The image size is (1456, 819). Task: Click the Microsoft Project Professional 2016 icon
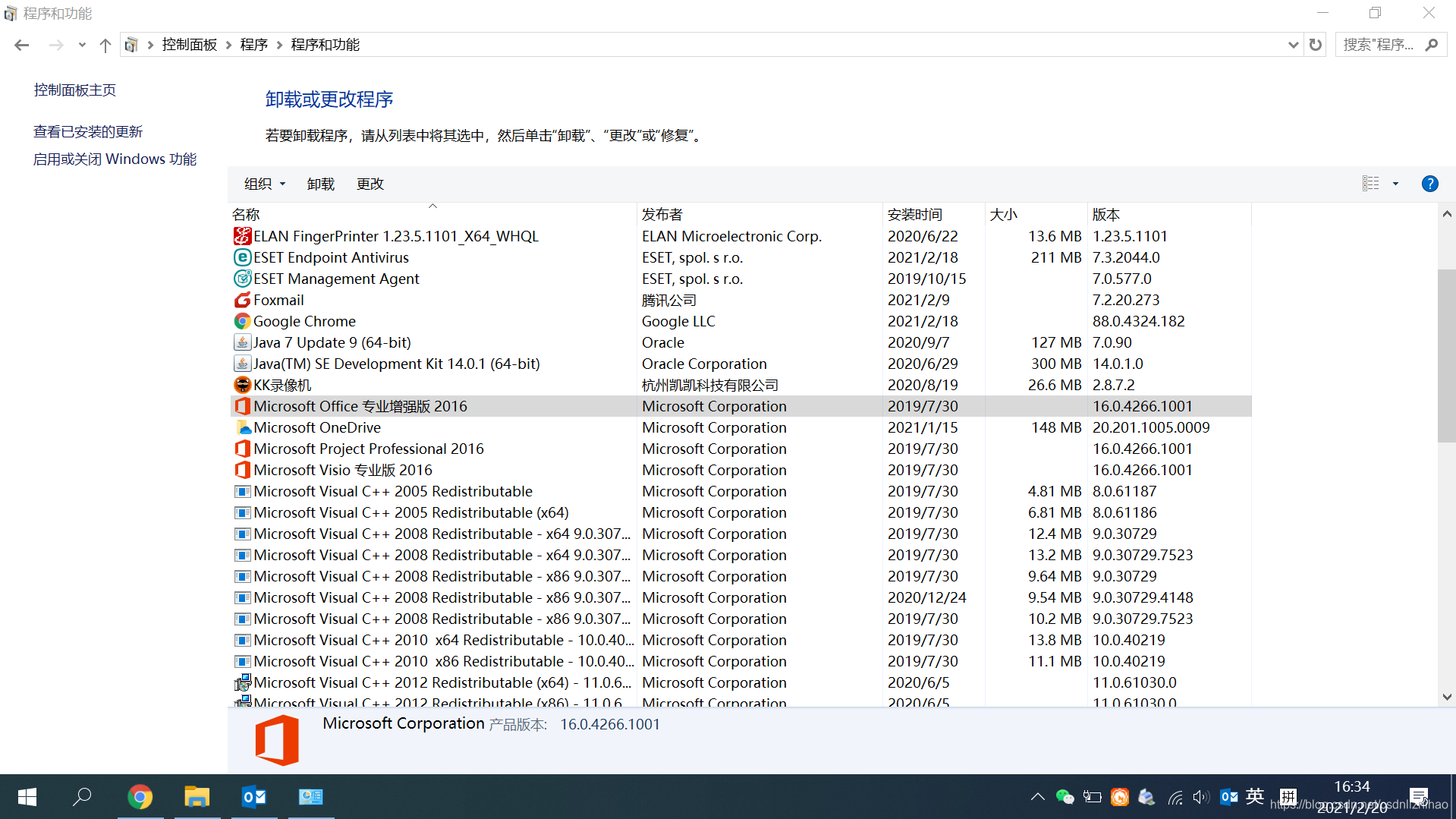tap(242, 449)
